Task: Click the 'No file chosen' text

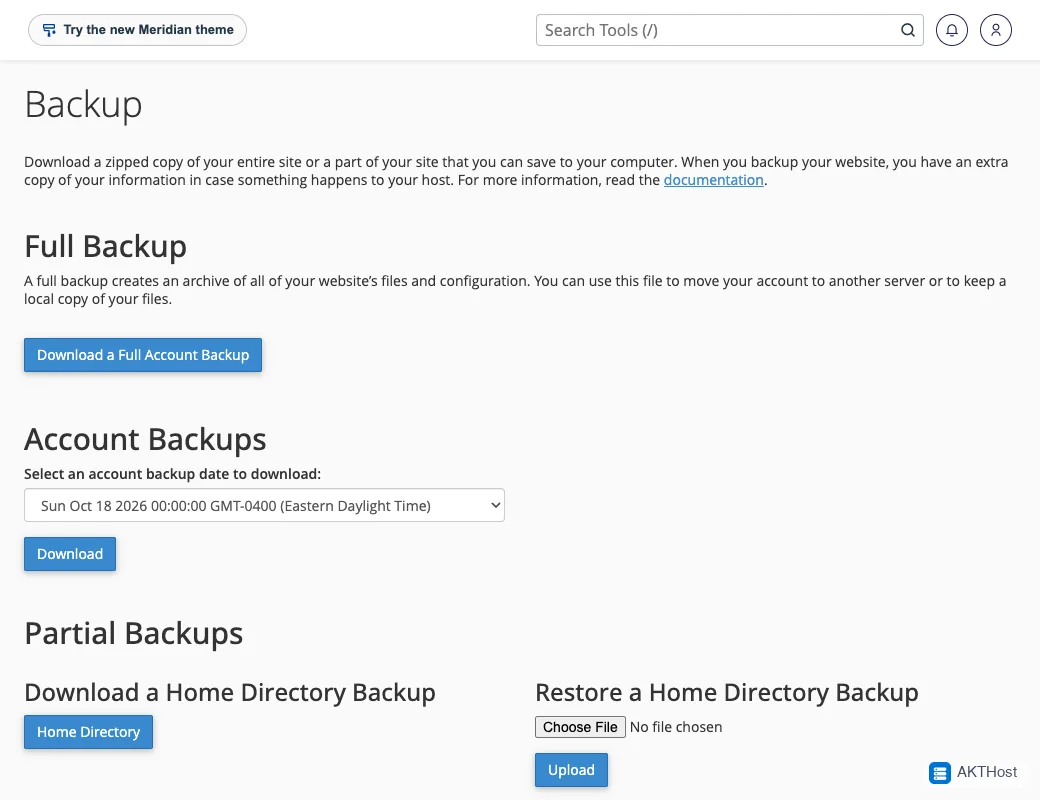Action: pyautogui.click(x=676, y=727)
